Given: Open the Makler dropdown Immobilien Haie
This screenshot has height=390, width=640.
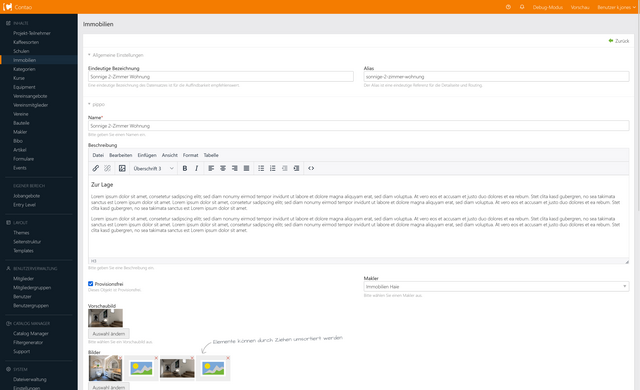Looking at the screenshot, I should point(496,286).
